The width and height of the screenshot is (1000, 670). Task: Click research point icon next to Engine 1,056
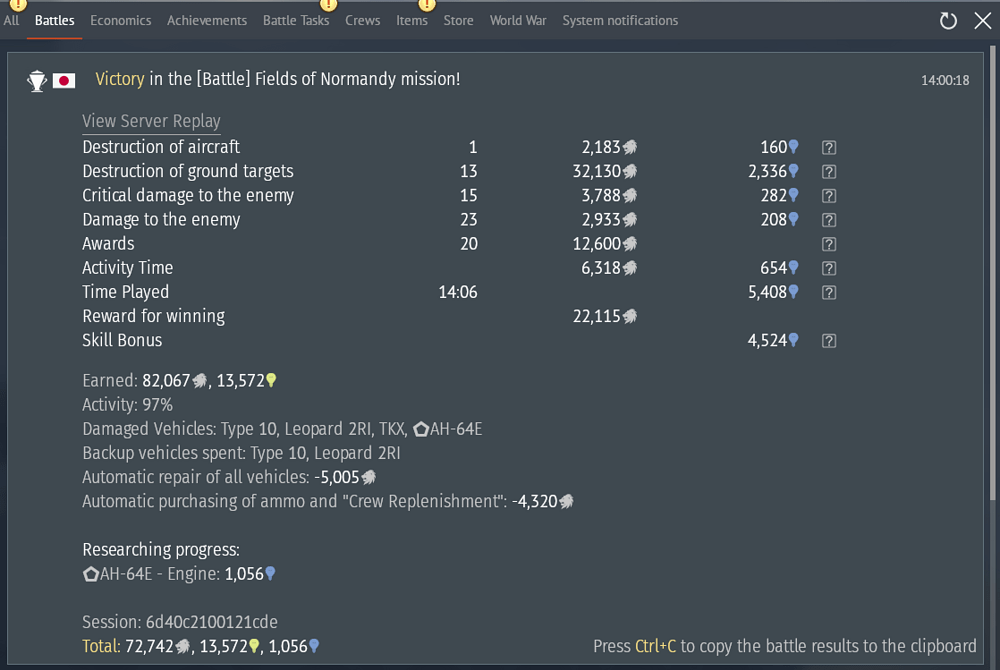pos(270,574)
